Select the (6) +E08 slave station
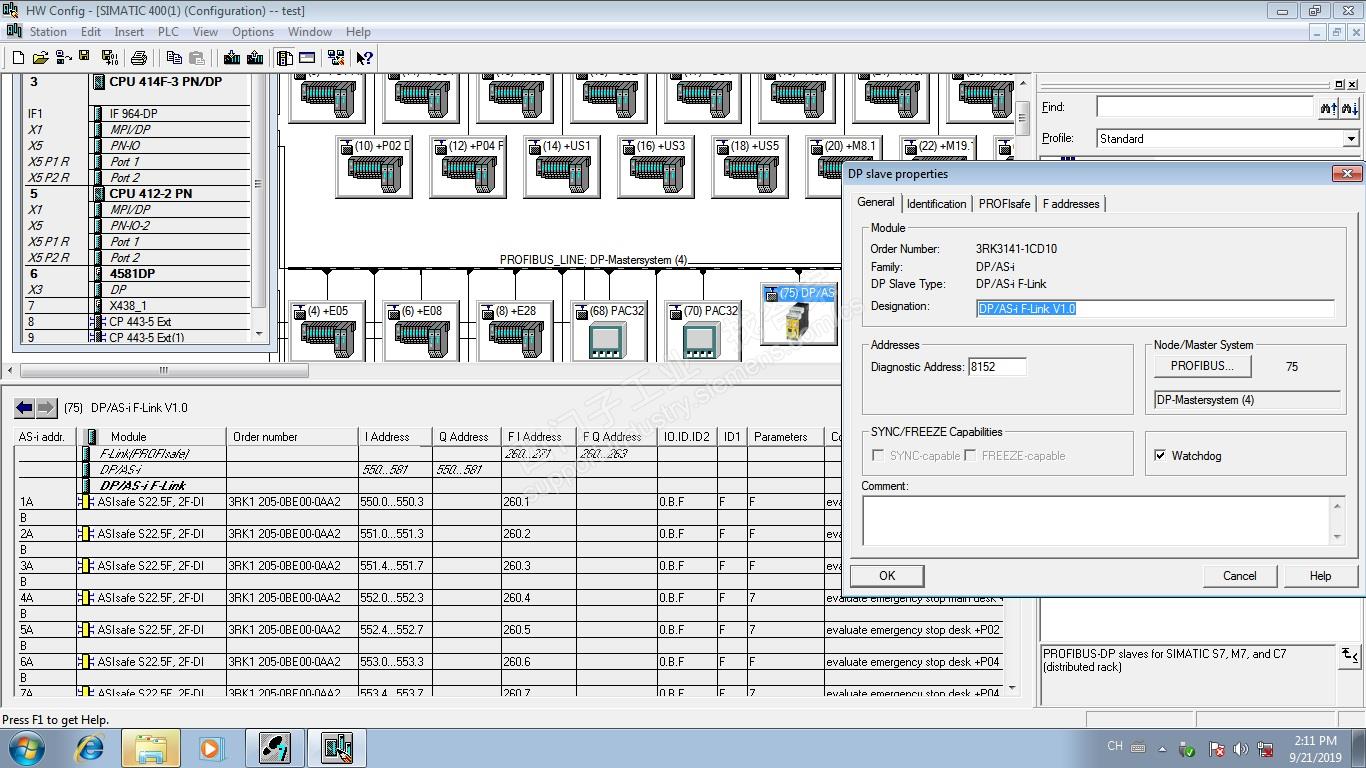Screen dimensions: 1366x768 (x=420, y=331)
